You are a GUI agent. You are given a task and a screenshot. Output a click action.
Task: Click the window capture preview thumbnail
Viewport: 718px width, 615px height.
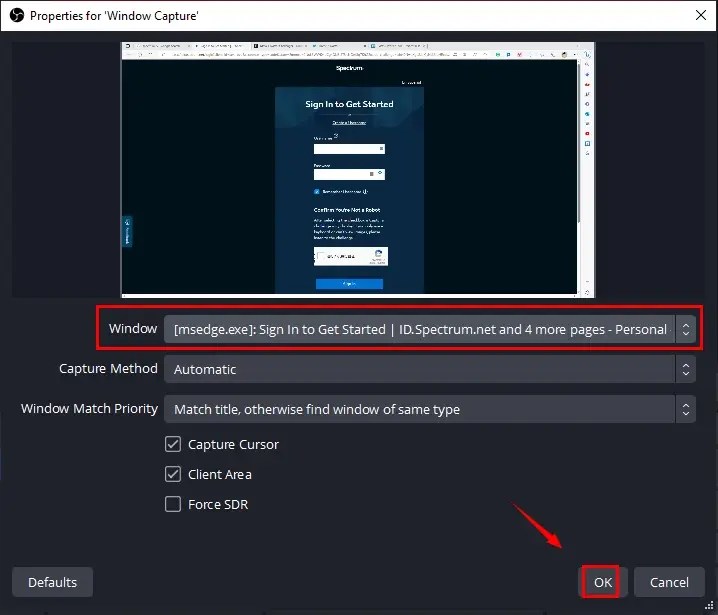tap(358, 170)
